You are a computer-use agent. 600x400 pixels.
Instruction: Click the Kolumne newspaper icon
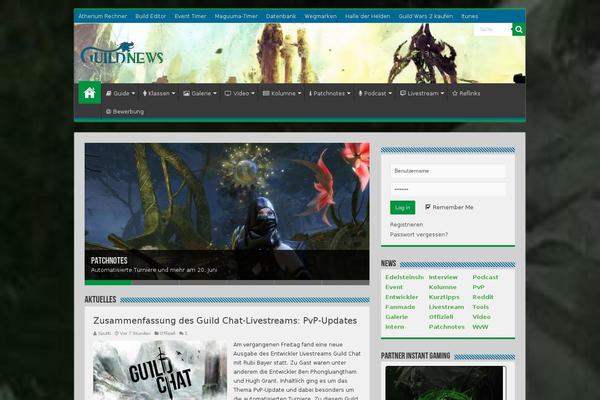(266, 93)
